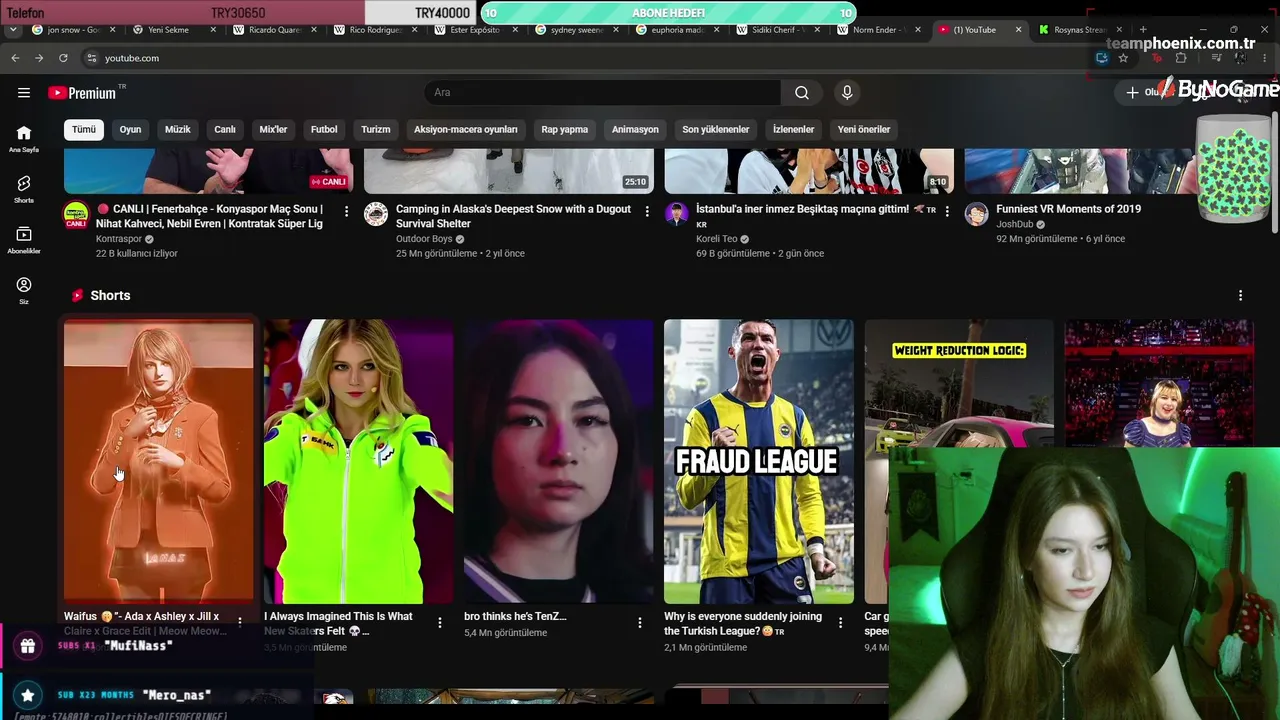This screenshot has width=1280, height=720.
Task: Open more options for the Turkish League Short
Action: (x=840, y=622)
